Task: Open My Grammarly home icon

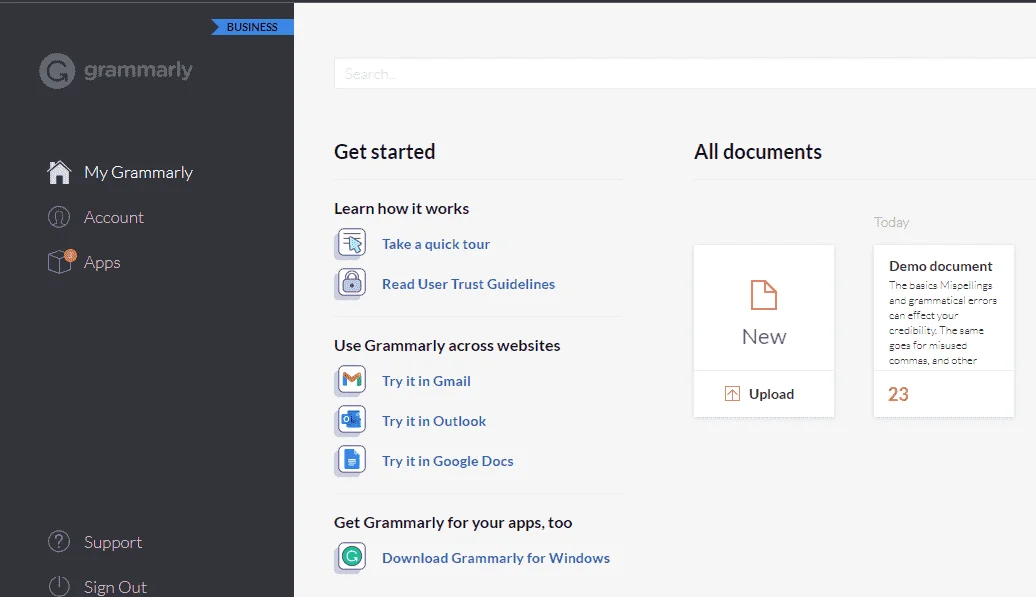Action: [x=59, y=172]
